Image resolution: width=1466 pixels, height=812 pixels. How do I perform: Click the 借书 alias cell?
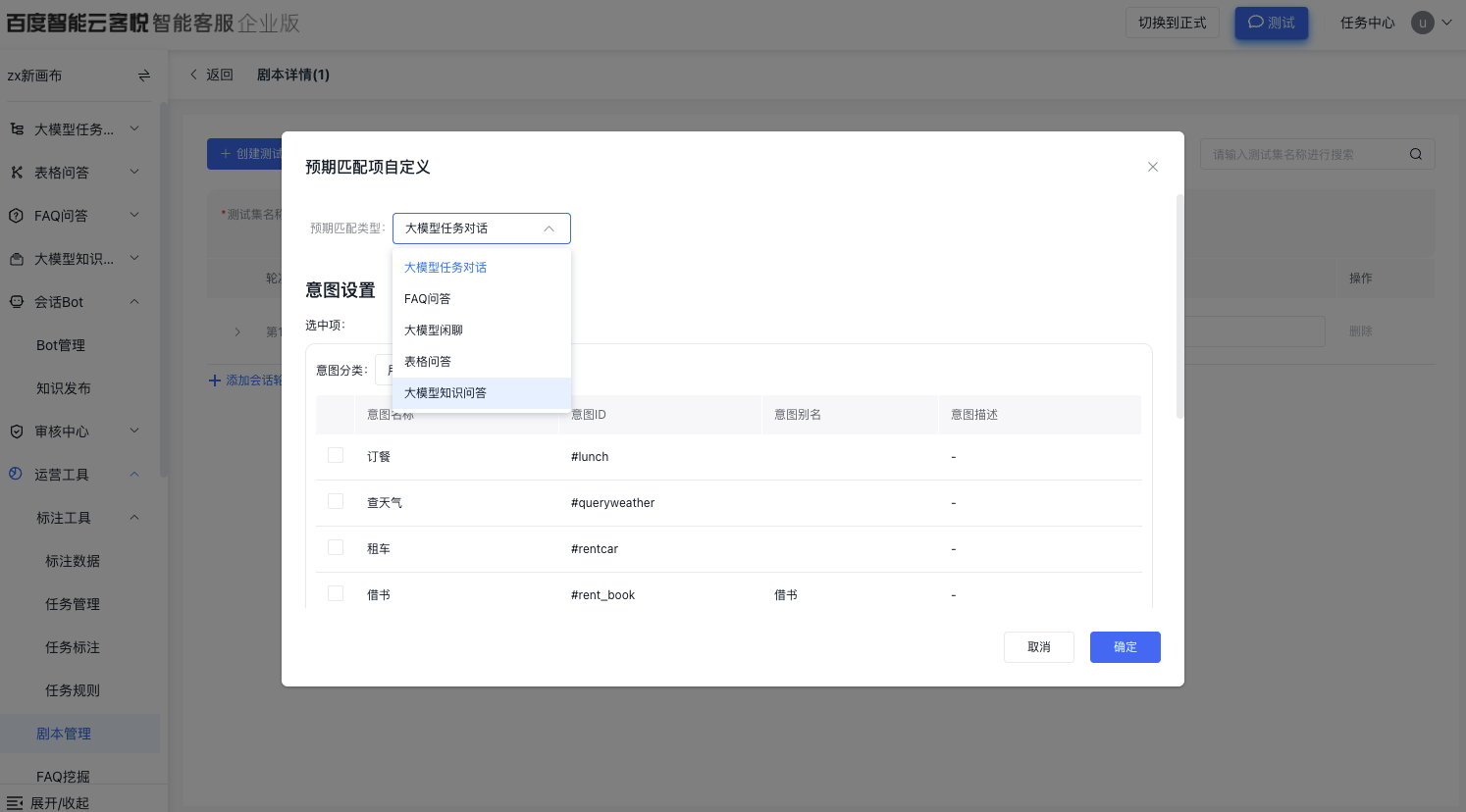pyautogui.click(x=786, y=595)
